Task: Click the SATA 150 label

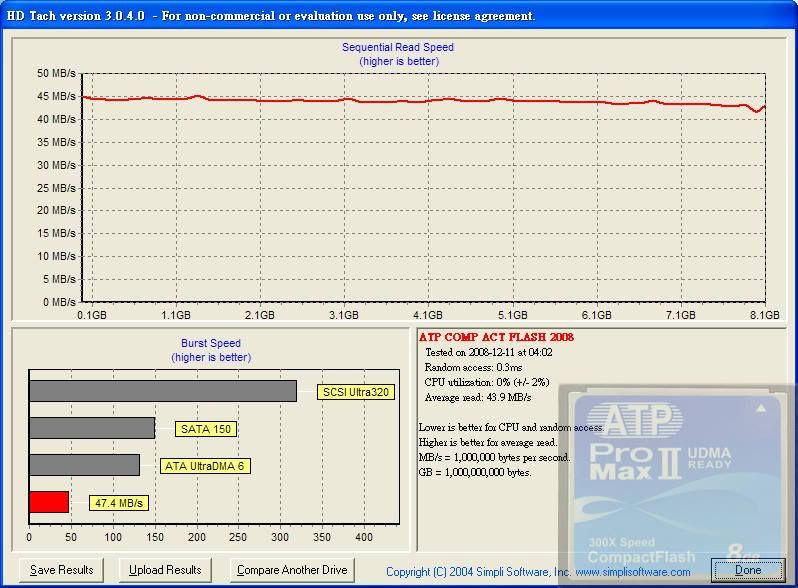Action: 206,429
